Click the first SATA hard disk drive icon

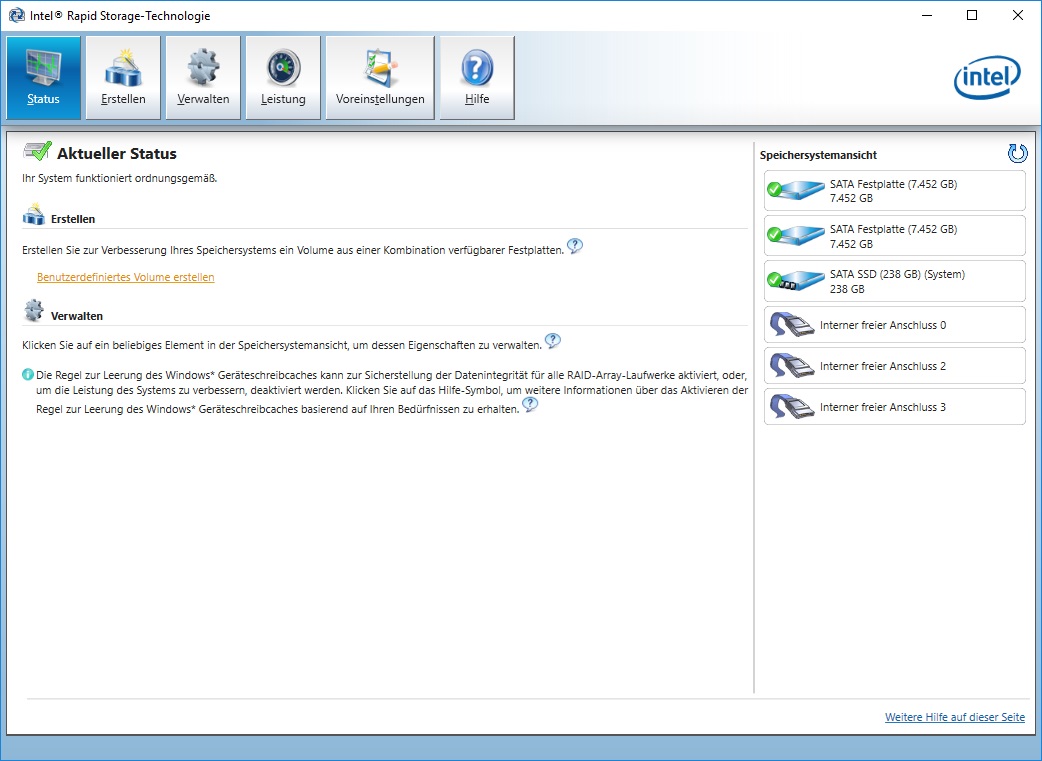coord(795,191)
